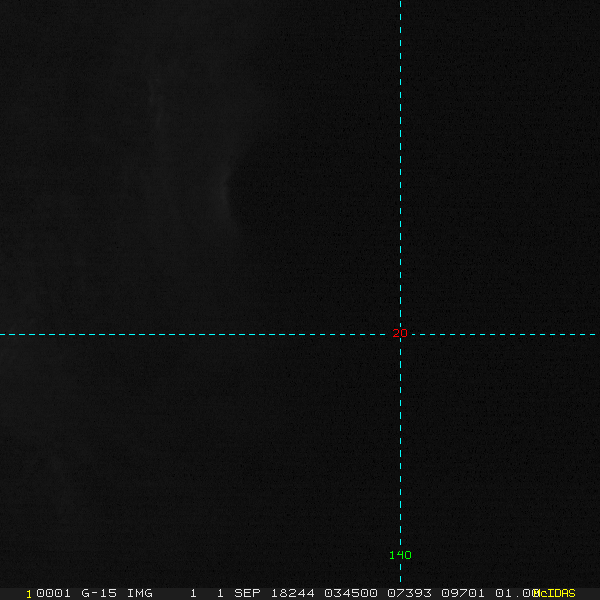
Task: Click the dashed latitude line left of center
Action: (200, 334)
